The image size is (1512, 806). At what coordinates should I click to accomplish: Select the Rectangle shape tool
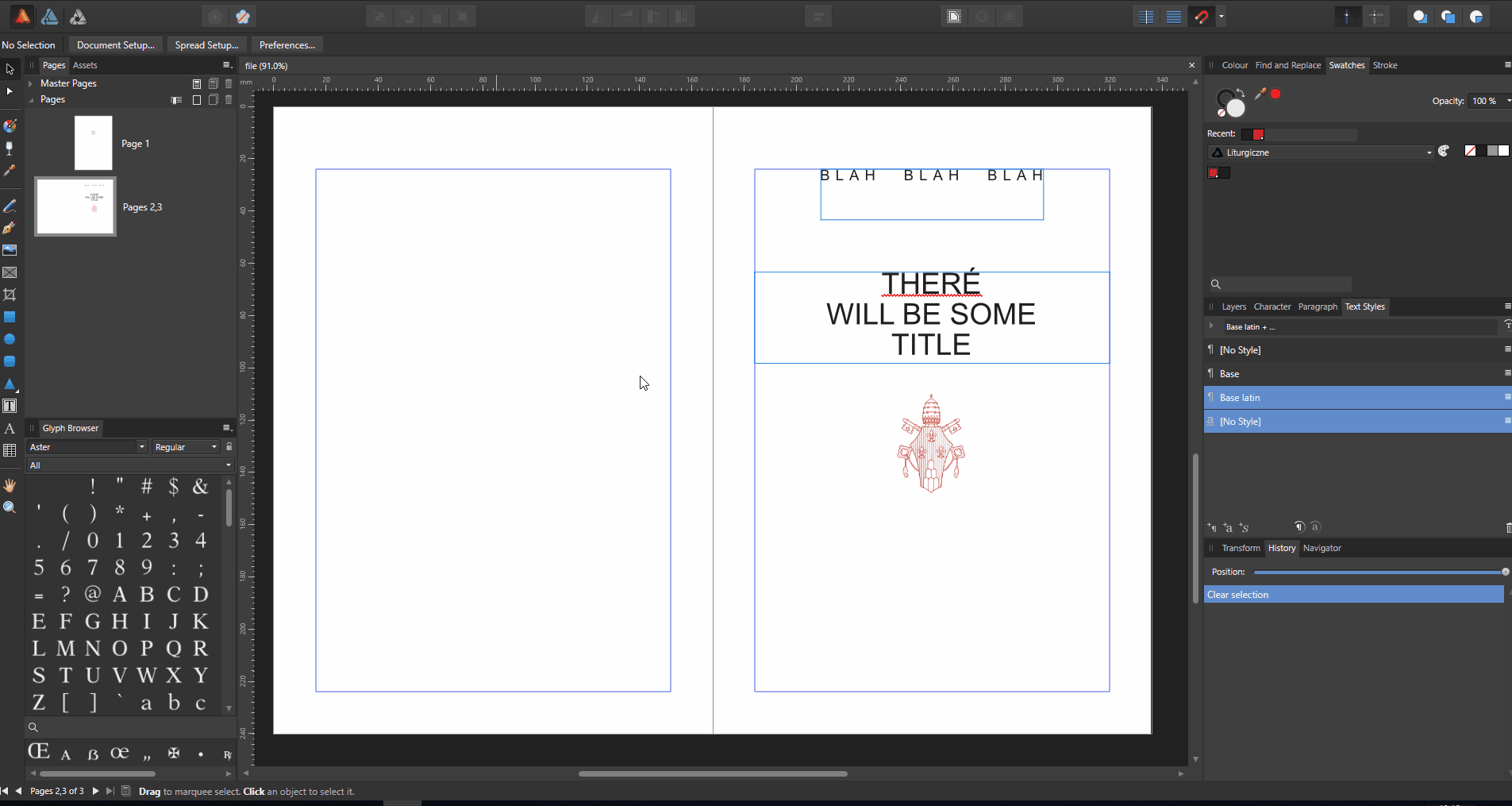10,317
